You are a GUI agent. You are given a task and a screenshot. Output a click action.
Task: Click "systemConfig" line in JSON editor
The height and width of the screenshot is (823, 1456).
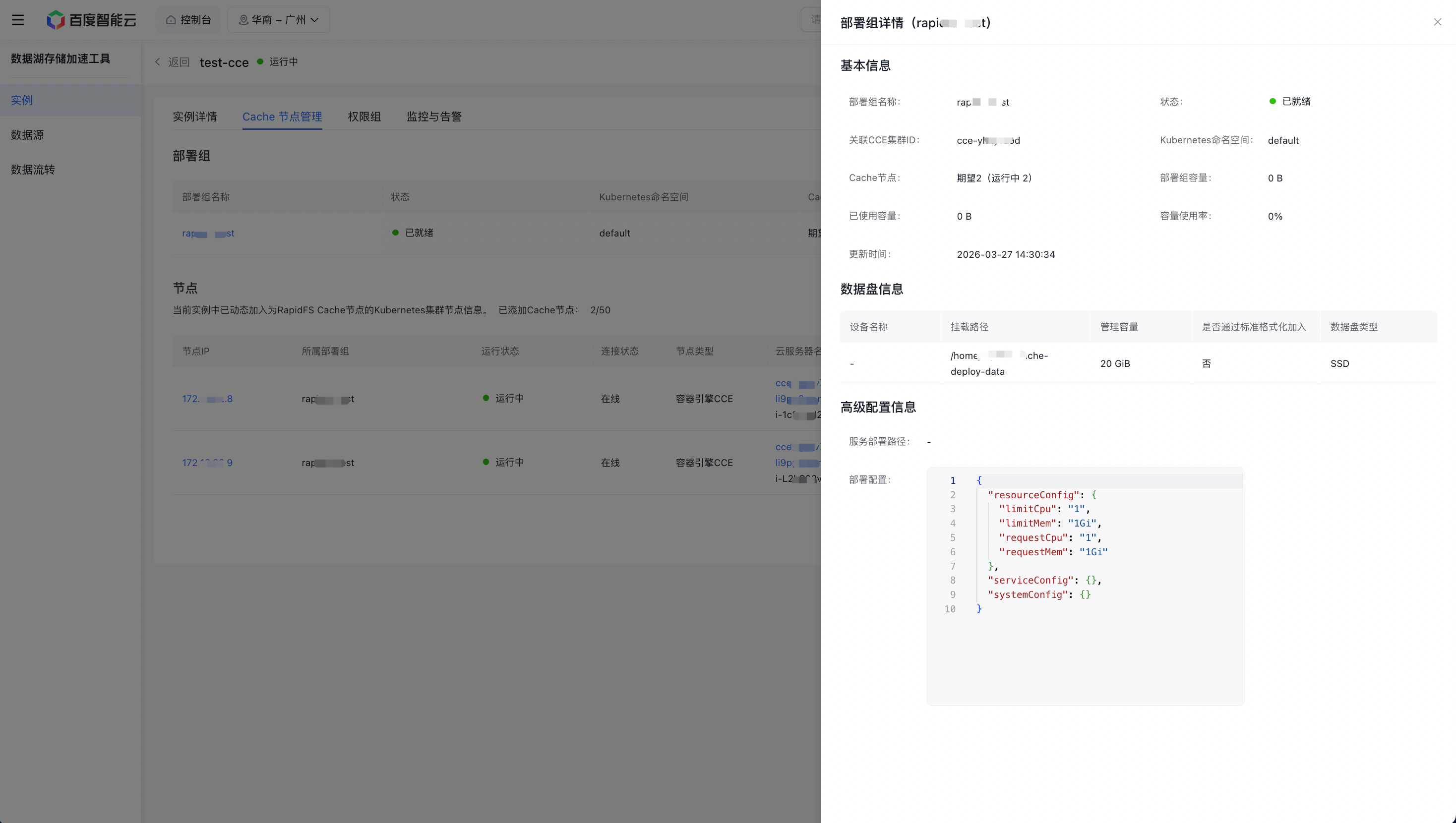click(1039, 594)
